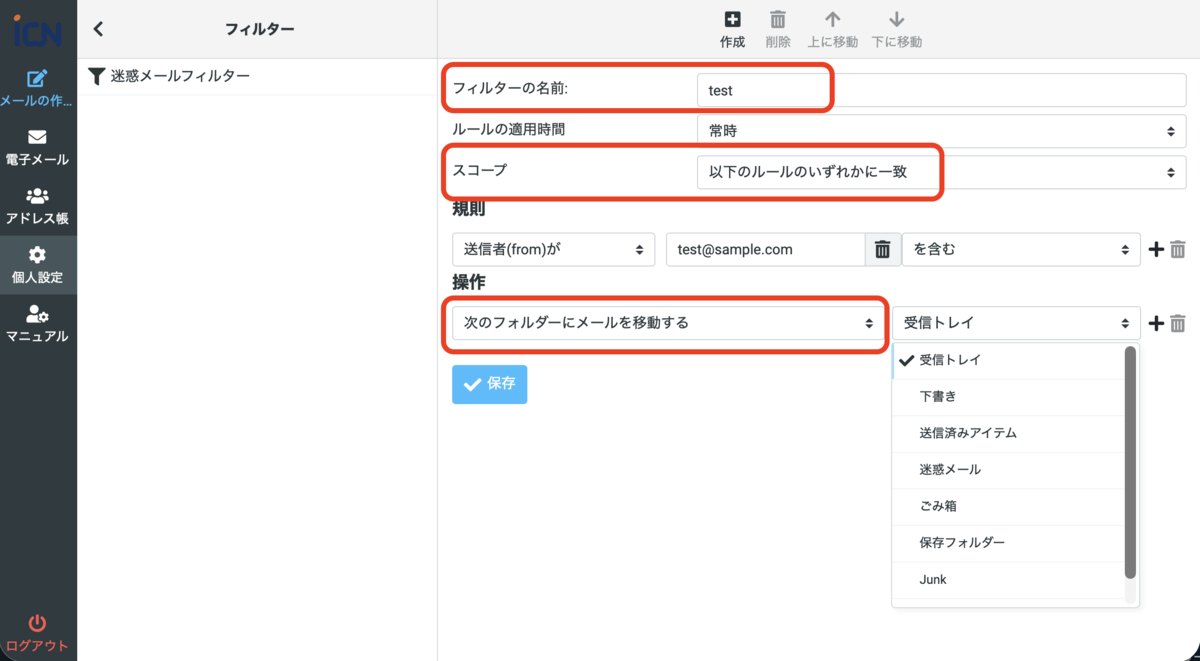
Task: Select the 電子メール mail icon in sidebar
Action: 38,147
